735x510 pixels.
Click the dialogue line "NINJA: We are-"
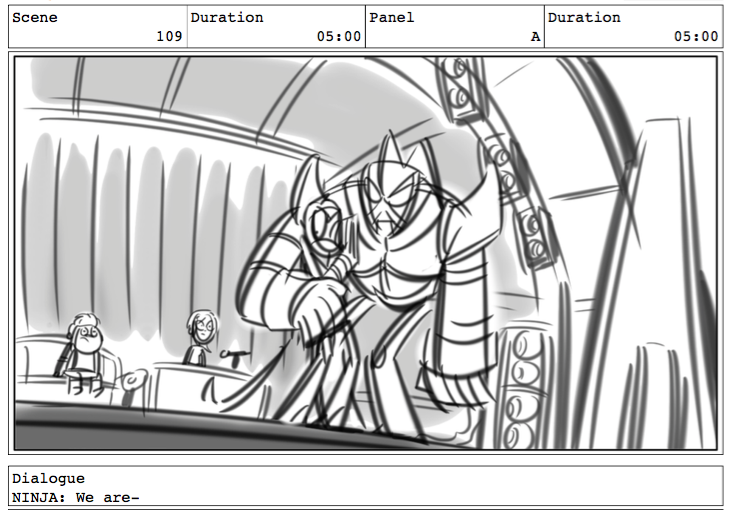(x=75, y=497)
